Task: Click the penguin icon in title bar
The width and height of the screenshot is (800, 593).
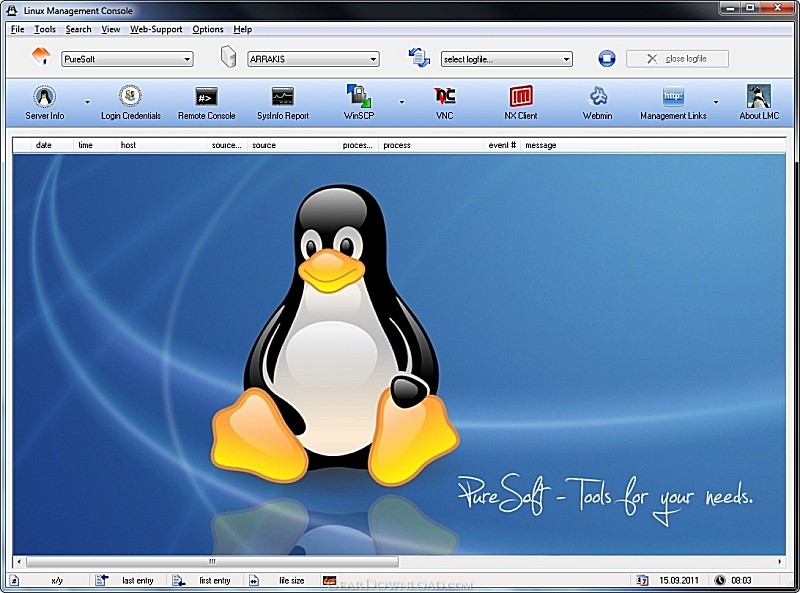Action: (x=12, y=10)
